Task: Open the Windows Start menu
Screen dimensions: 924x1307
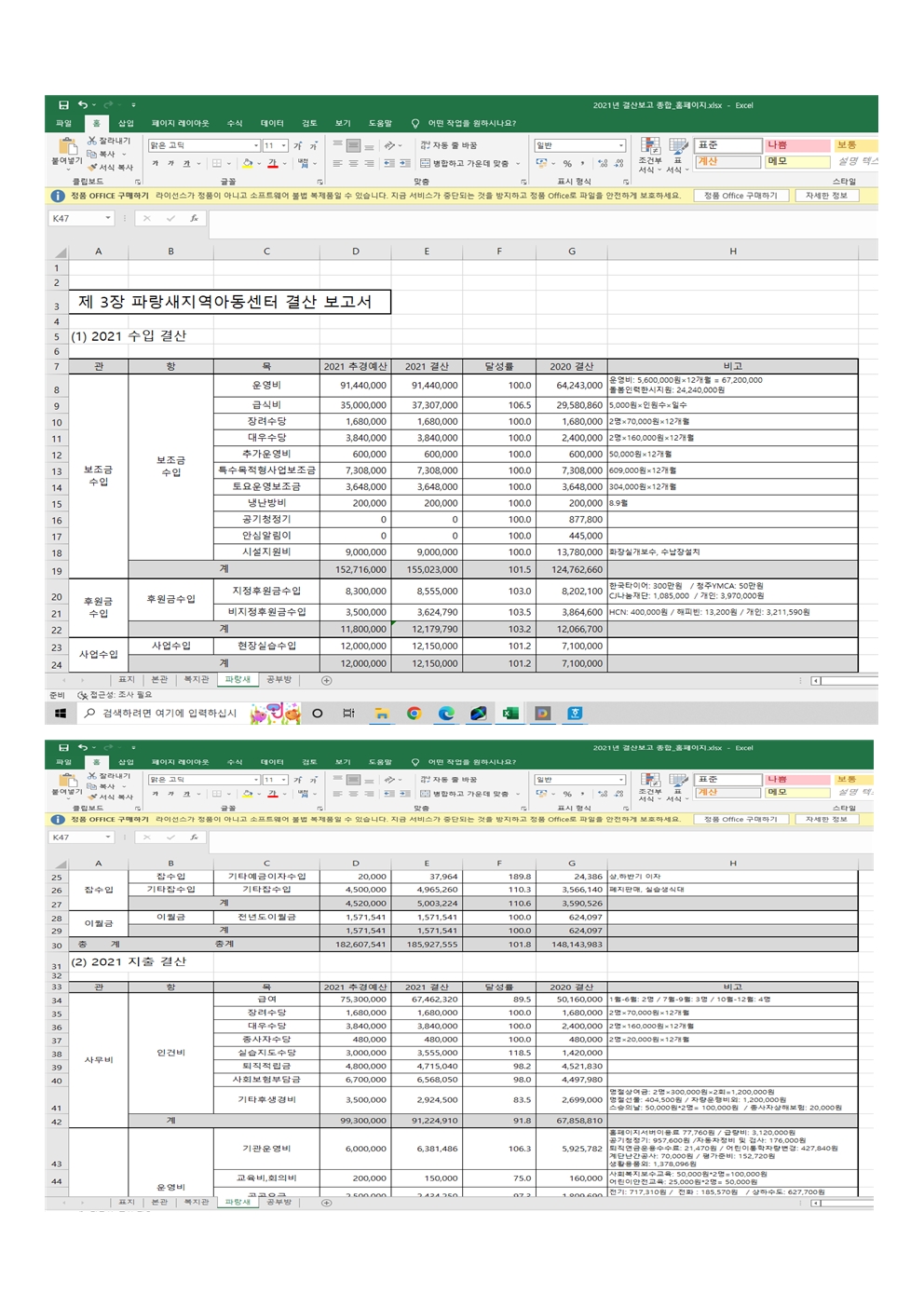Action: (x=61, y=714)
